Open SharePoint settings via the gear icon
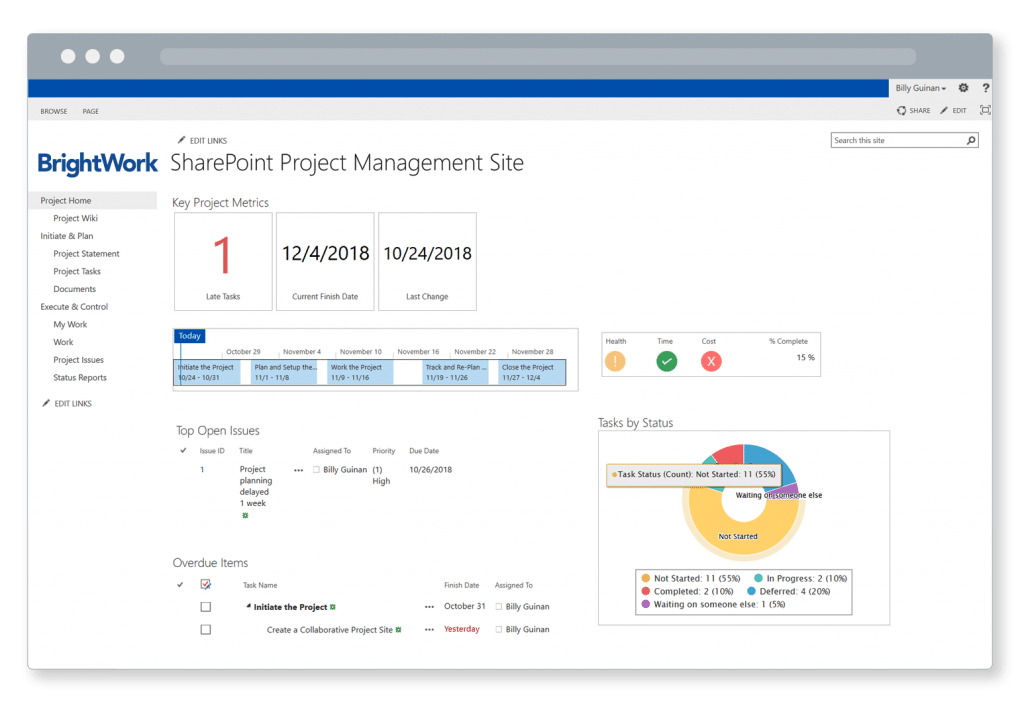 [x=962, y=88]
